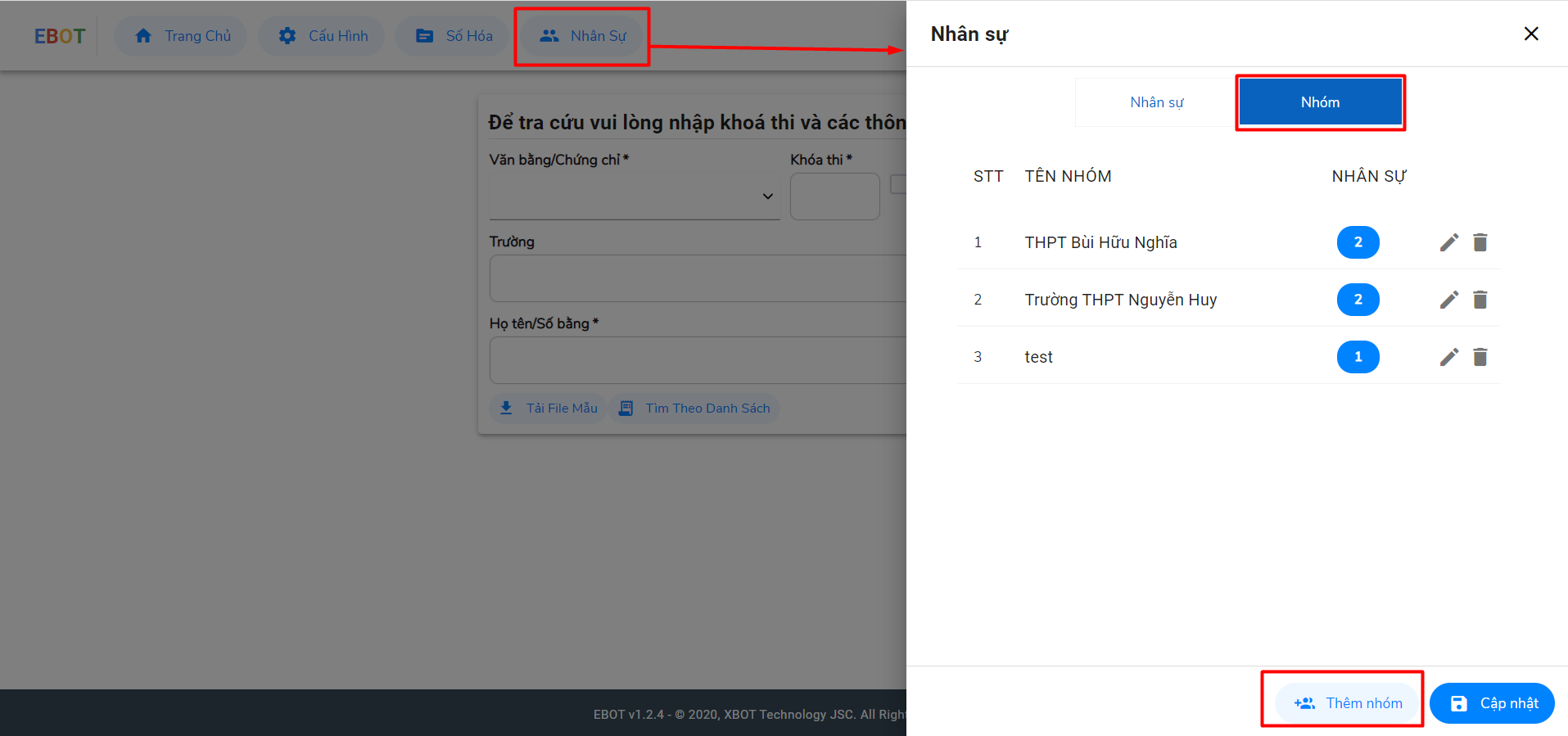Click Tìm Theo Danh Sách button
This screenshot has height=736, width=1568.
[694, 408]
